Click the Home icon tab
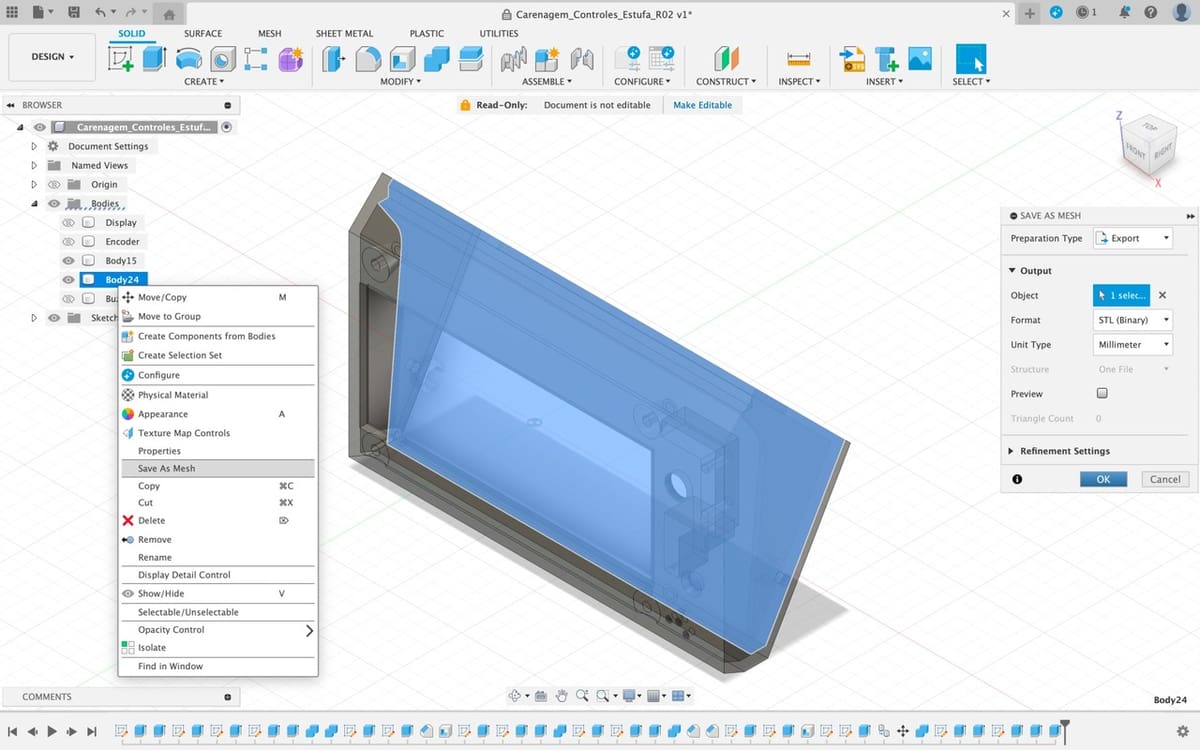 pyautogui.click(x=168, y=14)
